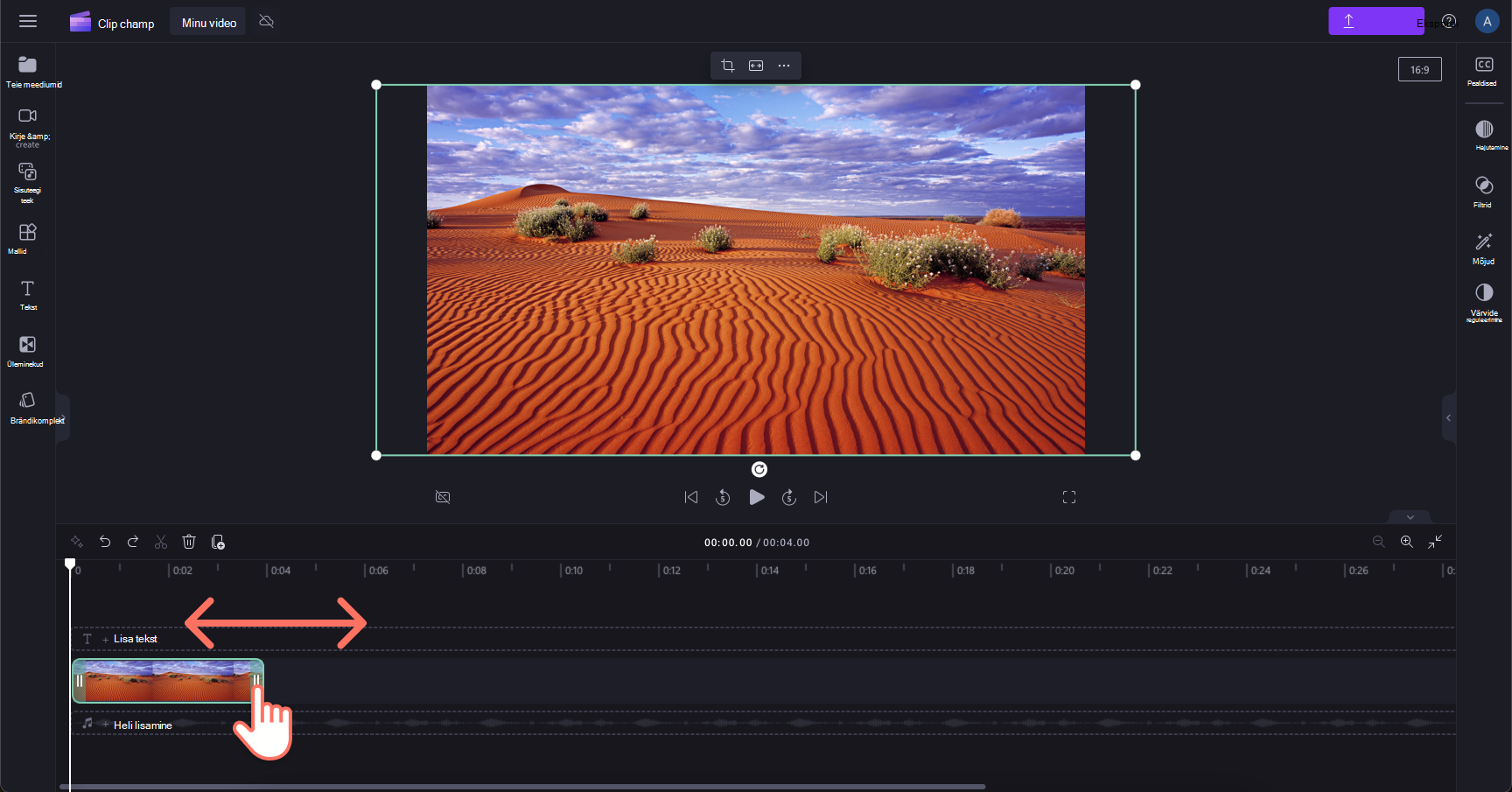
Task: Zoom in the timeline
Action: [x=1407, y=542]
